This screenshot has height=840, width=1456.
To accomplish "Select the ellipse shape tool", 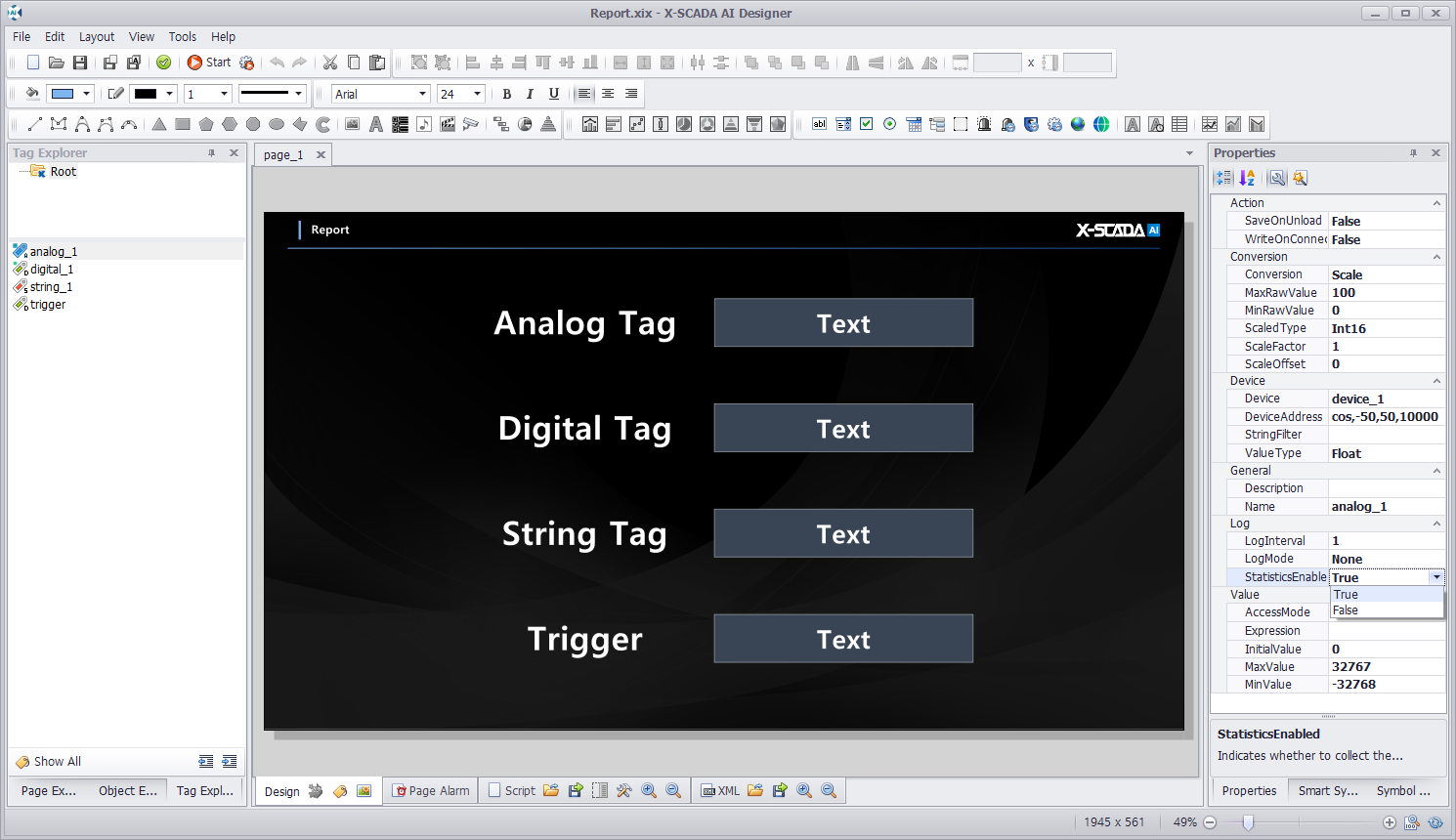I will [x=277, y=124].
